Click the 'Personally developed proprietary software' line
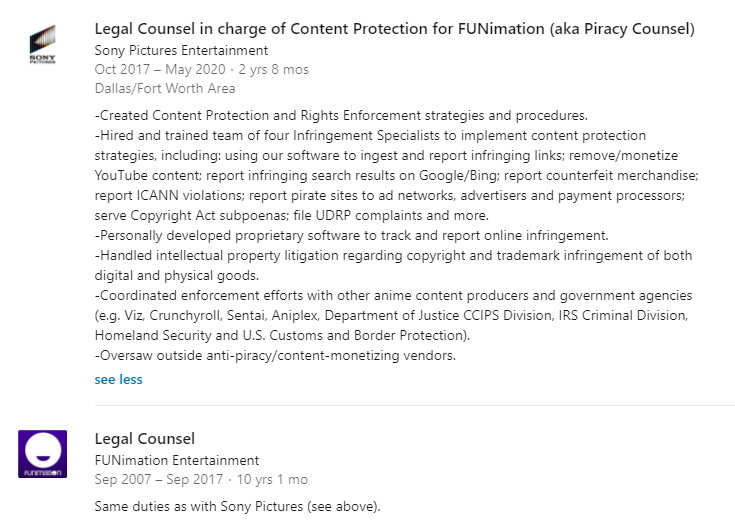The width and height of the screenshot is (735, 524). click(x=352, y=235)
